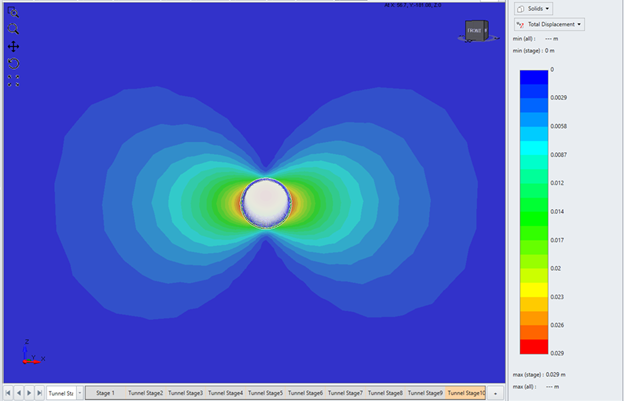624x401 pixels.
Task: Switch to the Tunnel Stage9 tab
Action: [x=425, y=393]
